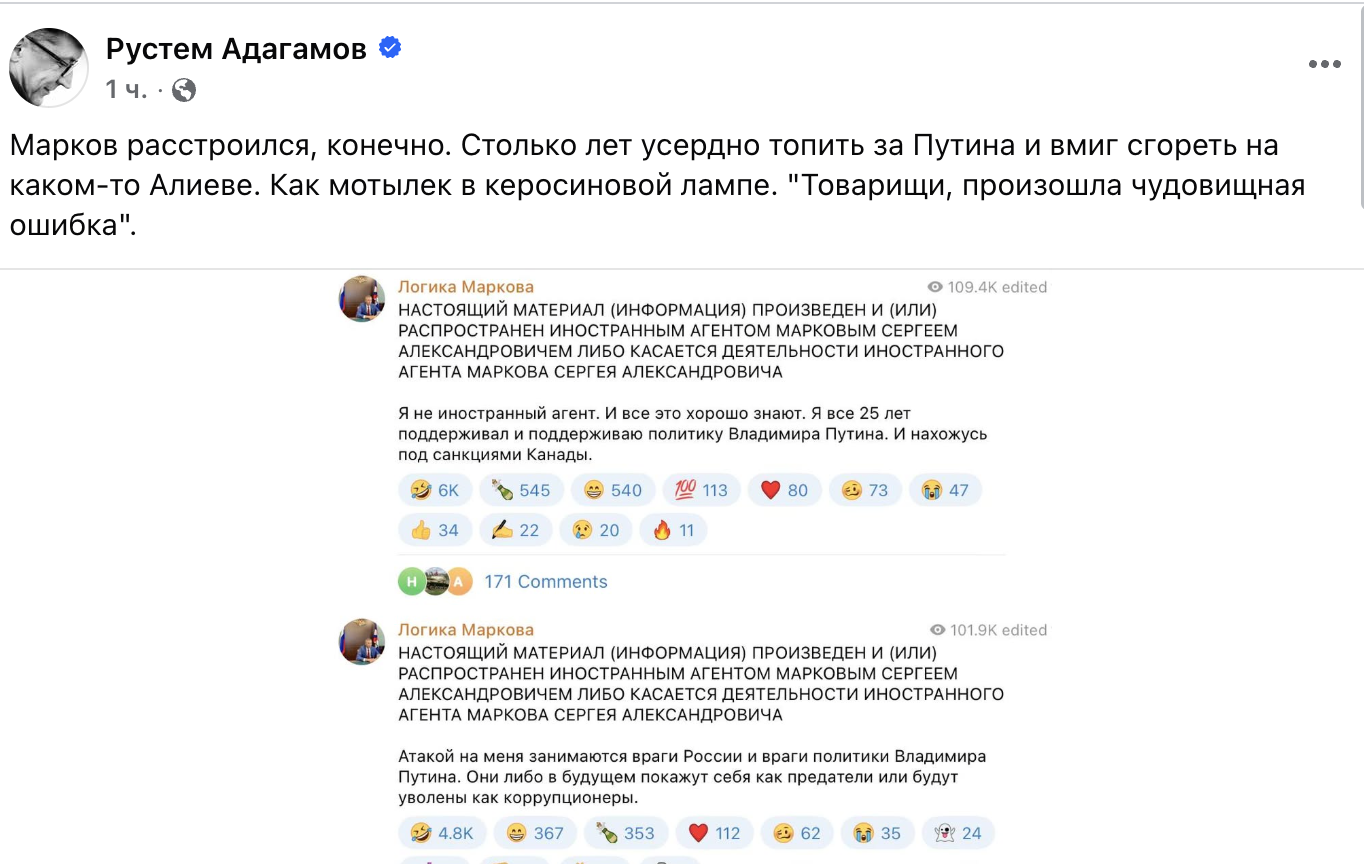Click the globe public-audience icon

click(x=184, y=91)
